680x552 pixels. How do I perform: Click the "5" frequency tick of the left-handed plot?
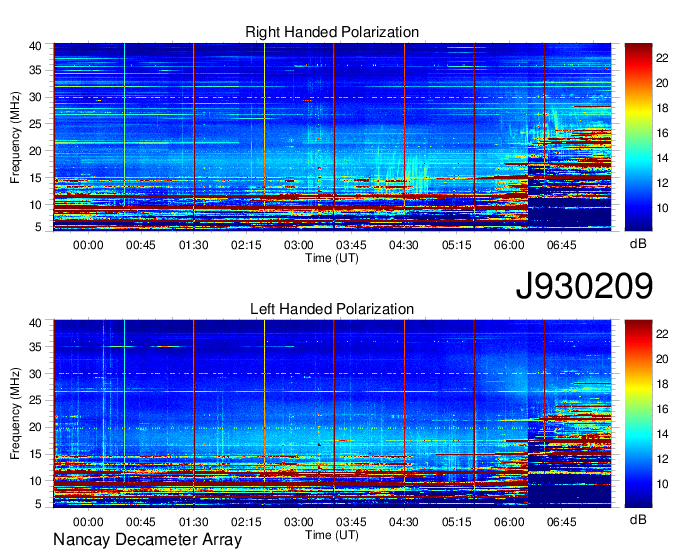(x=38, y=504)
